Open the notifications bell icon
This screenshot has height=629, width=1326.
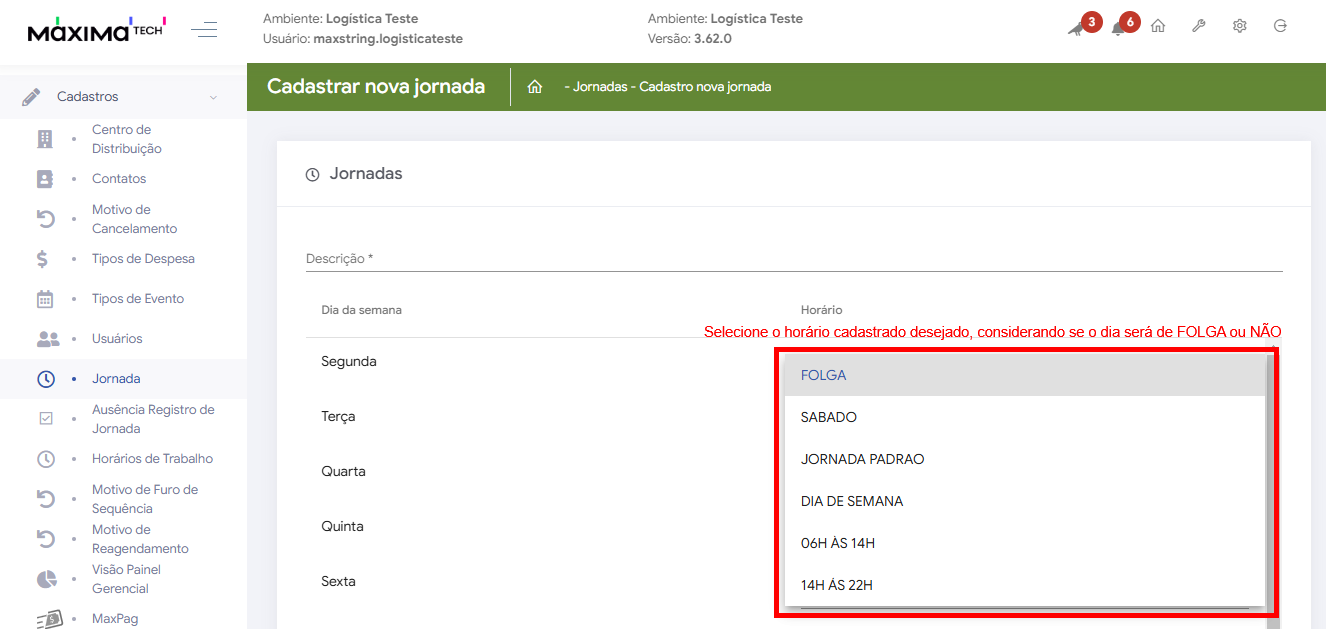1119,28
